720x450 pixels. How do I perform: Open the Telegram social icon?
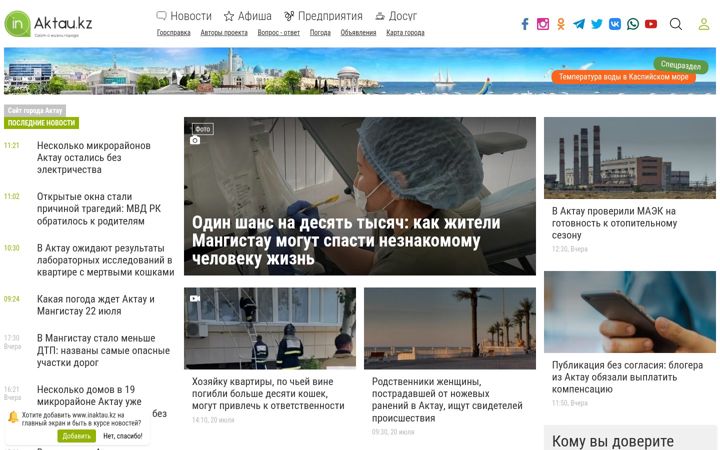579,24
